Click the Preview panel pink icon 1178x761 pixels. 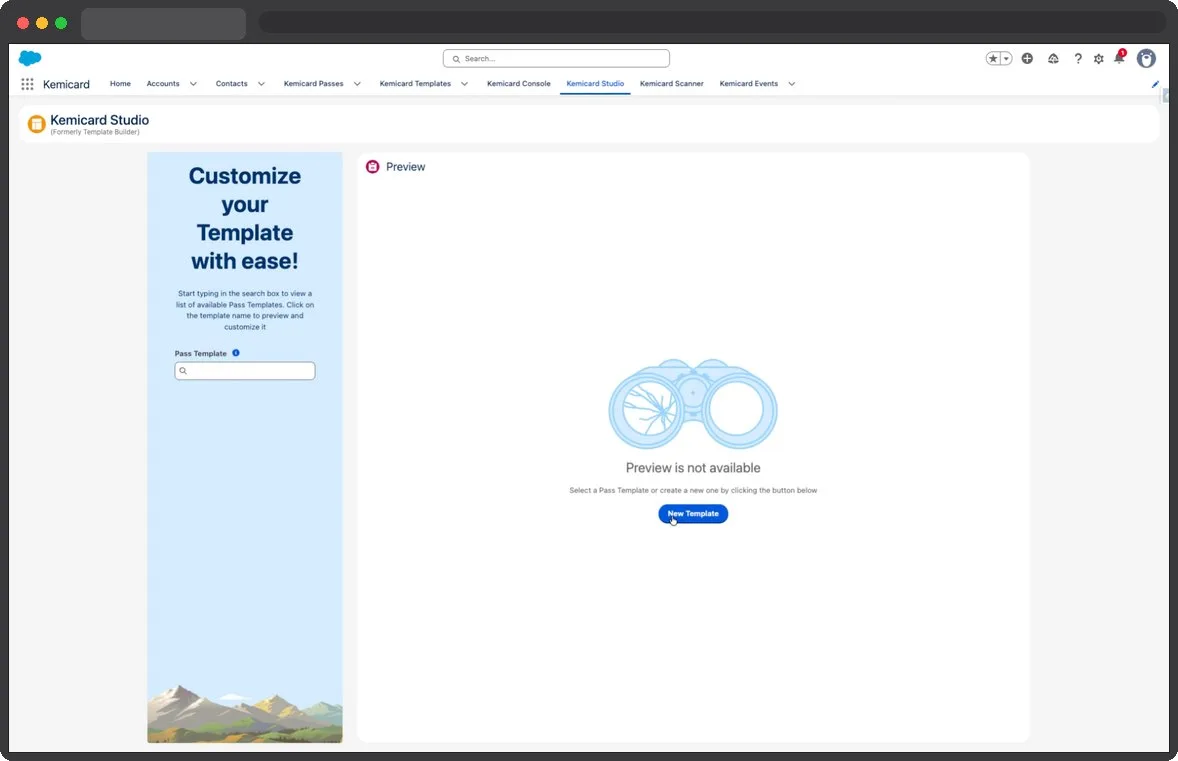[x=373, y=167]
